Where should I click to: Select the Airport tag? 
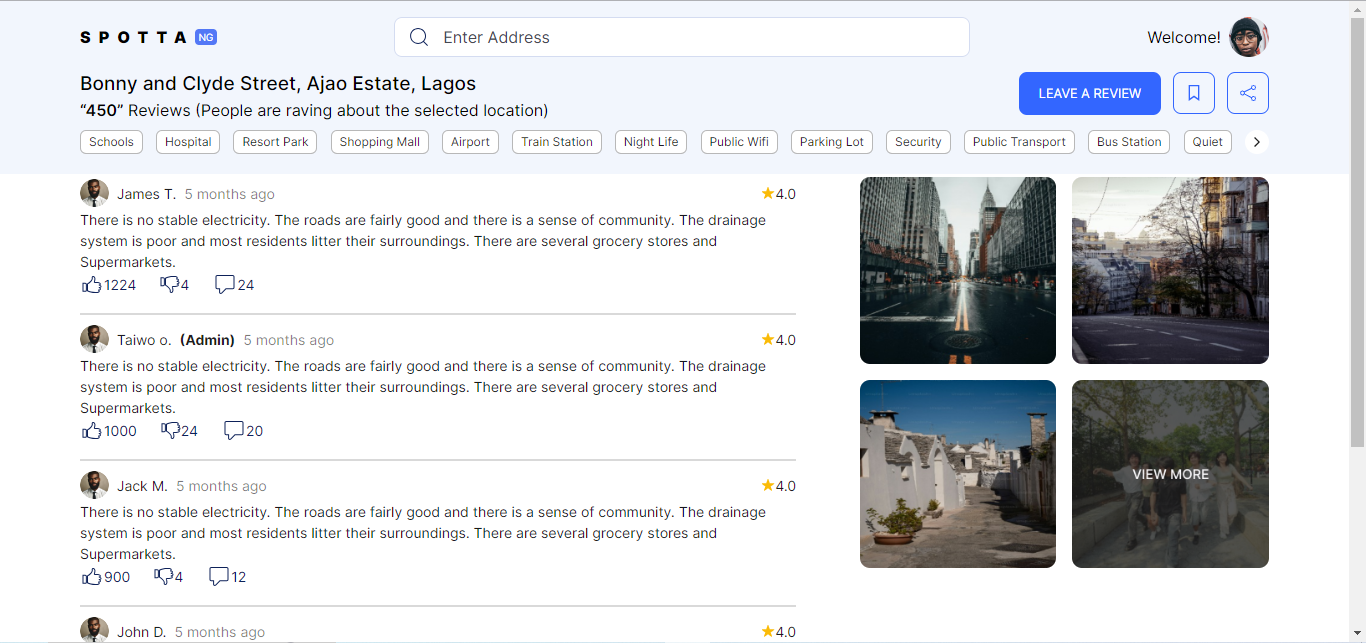470,142
